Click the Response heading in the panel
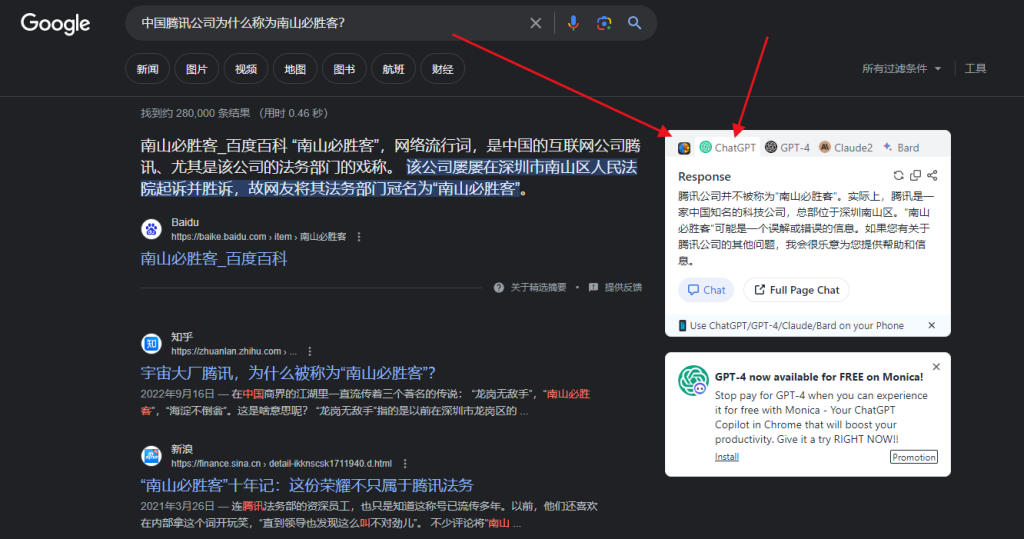 click(x=704, y=176)
